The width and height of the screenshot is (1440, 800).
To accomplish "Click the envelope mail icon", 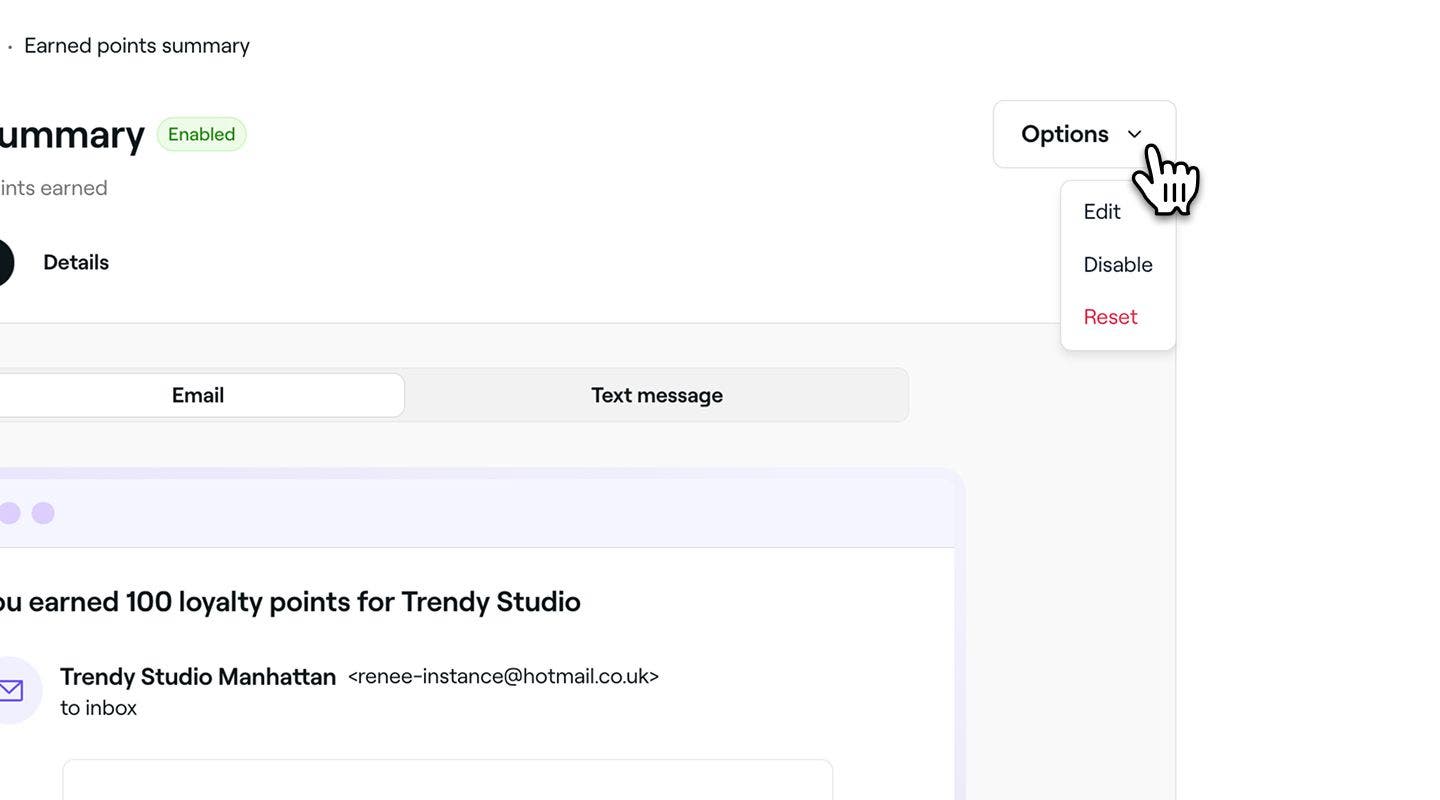I will coord(11,690).
